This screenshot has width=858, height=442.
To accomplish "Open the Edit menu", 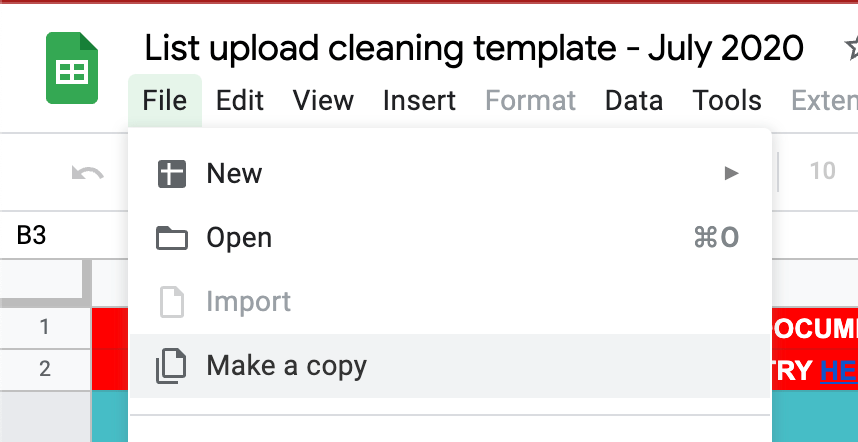I will (240, 100).
